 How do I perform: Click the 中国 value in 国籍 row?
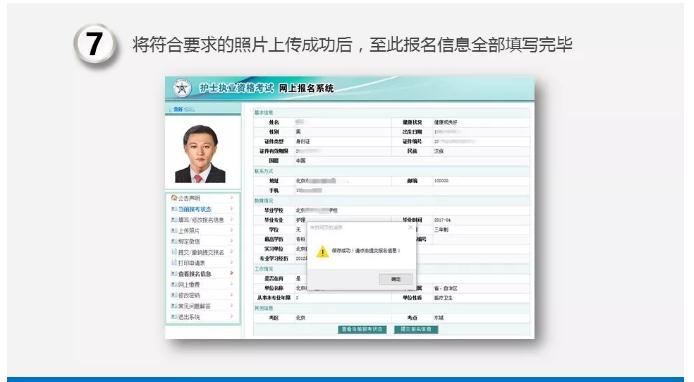[301, 161]
